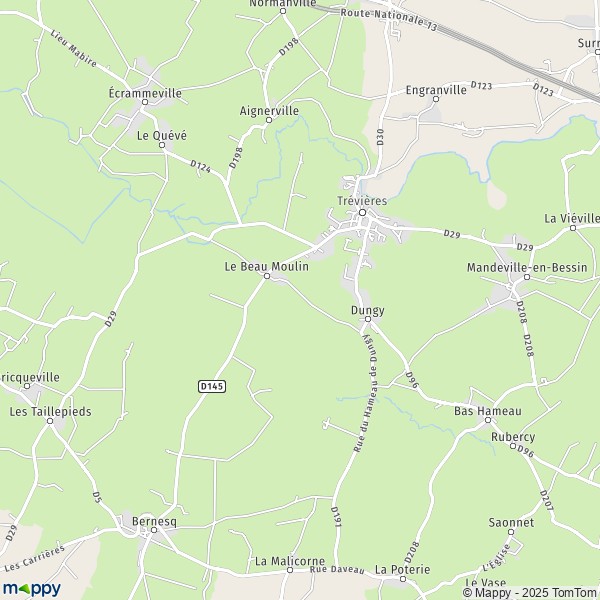Click the Les Taillepieds marker

click(50, 421)
